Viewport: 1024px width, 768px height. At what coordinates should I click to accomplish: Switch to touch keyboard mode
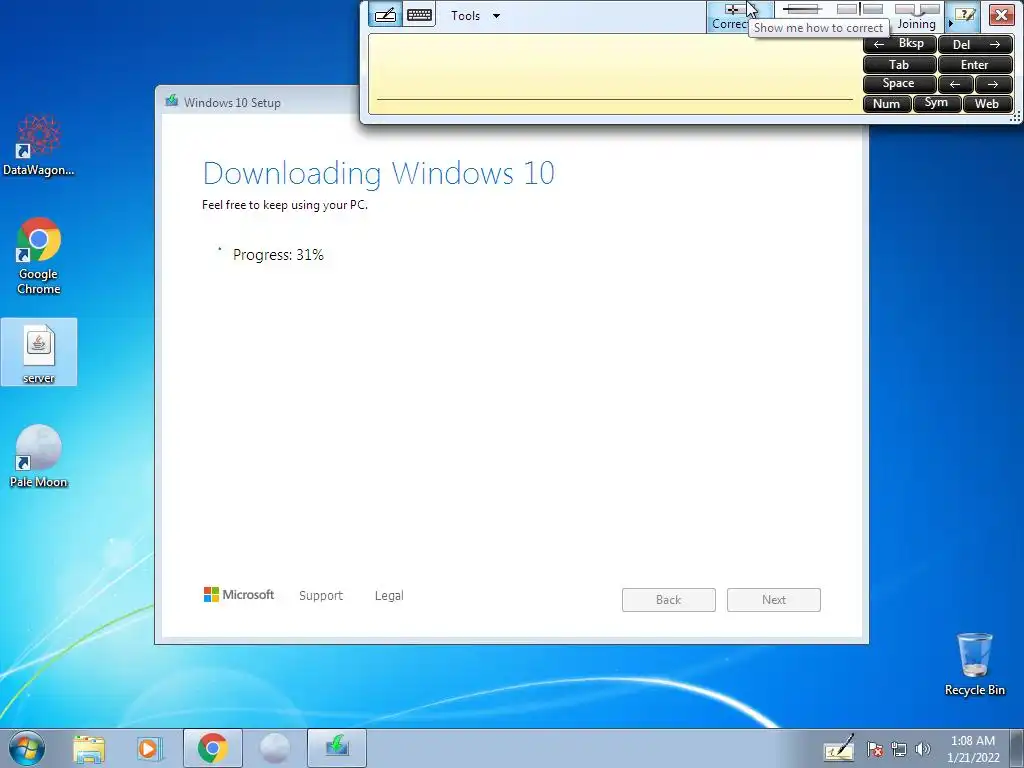pyautogui.click(x=419, y=15)
